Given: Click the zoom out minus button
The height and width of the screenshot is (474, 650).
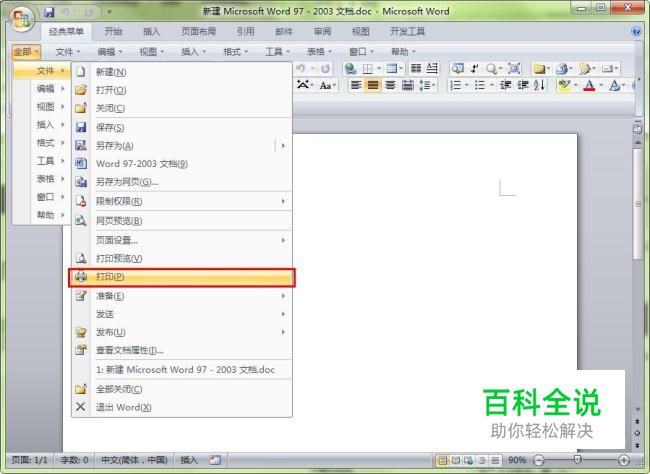Looking at the screenshot, I should point(538,460).
